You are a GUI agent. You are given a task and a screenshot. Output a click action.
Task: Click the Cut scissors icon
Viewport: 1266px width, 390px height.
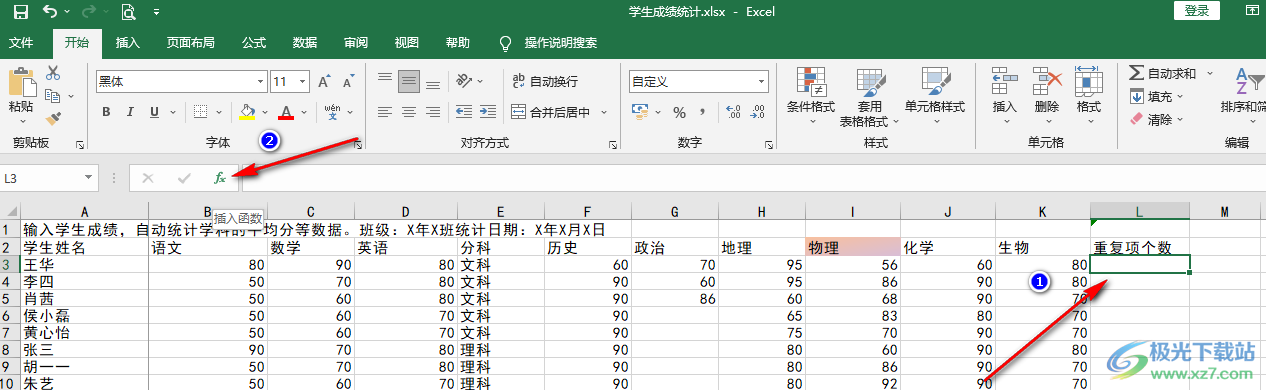click(53, 73)
